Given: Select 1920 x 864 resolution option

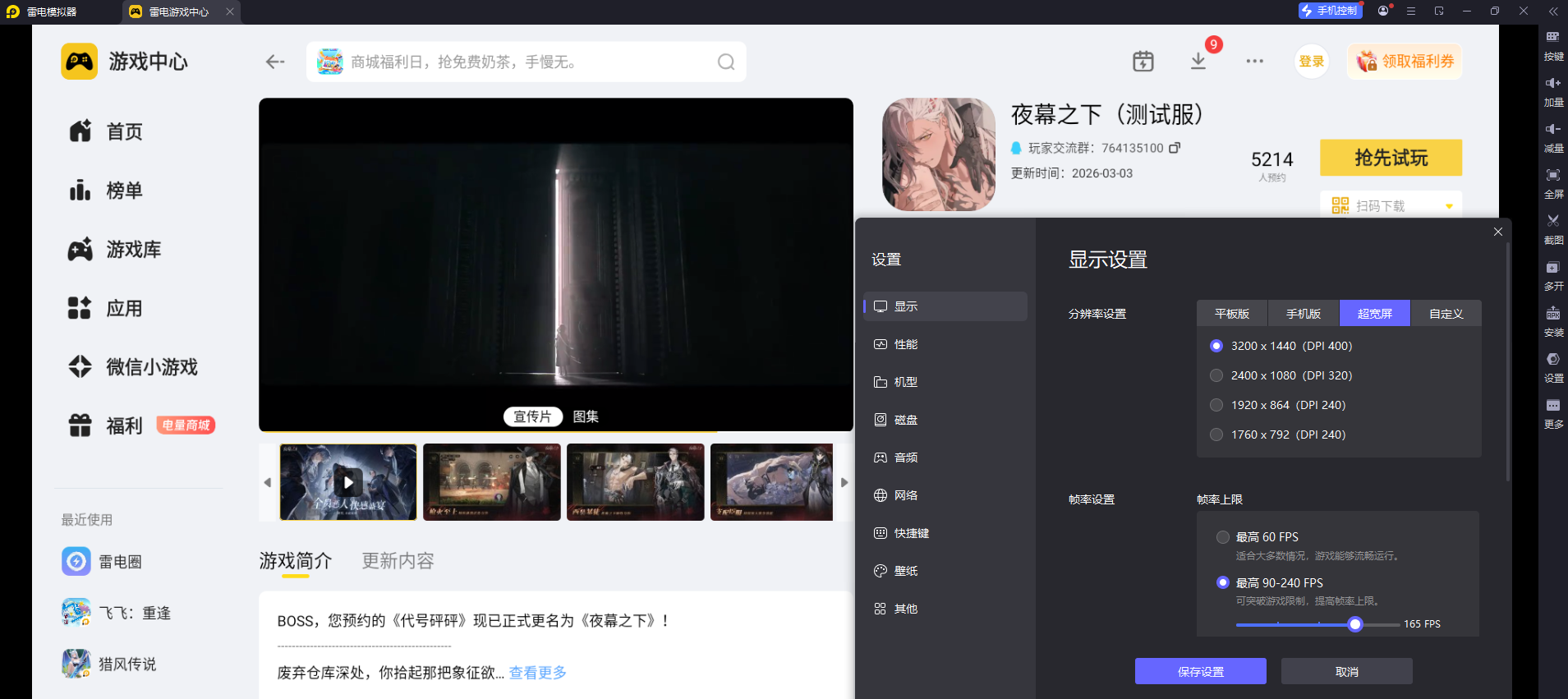Looking at the screenshot, I should (x=1216, y=405).
